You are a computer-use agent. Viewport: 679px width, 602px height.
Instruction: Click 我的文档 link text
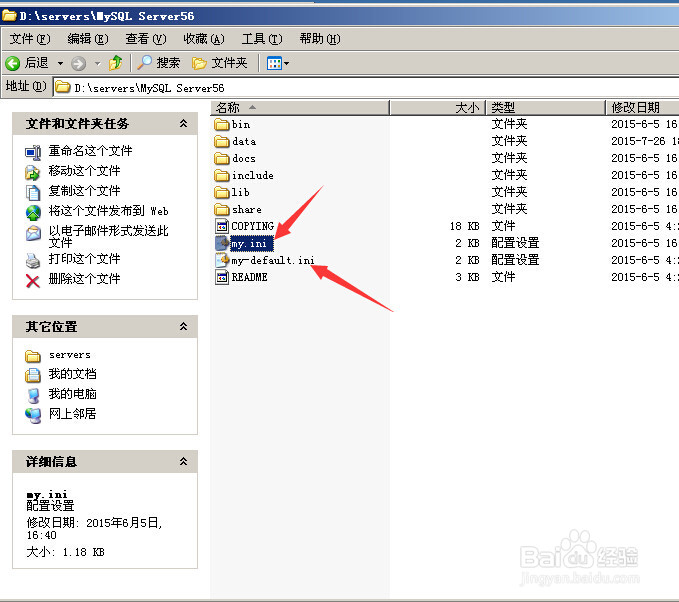[72, 374]
